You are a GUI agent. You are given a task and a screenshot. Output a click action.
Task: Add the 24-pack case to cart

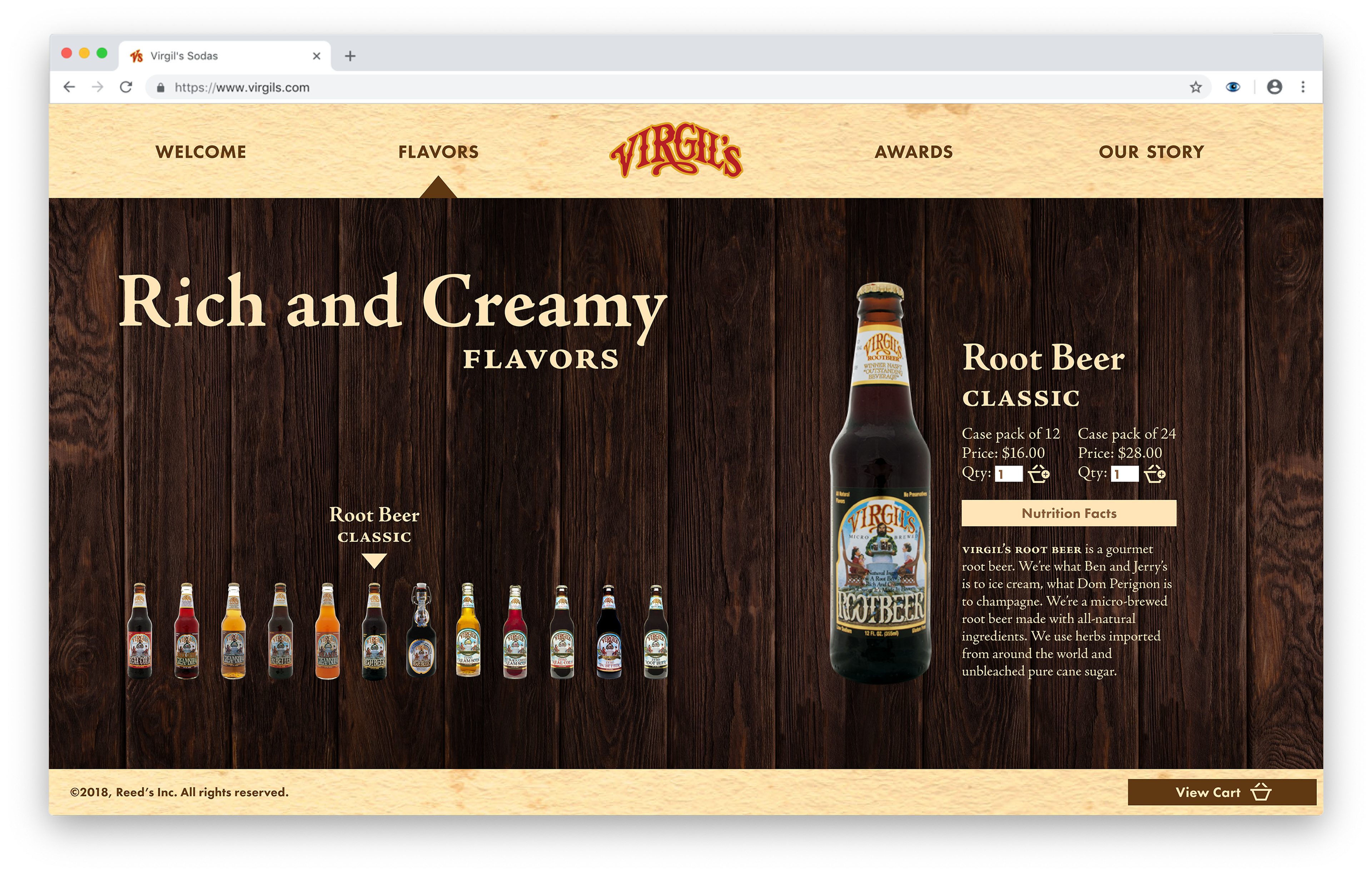click(x=1155, y=474)
